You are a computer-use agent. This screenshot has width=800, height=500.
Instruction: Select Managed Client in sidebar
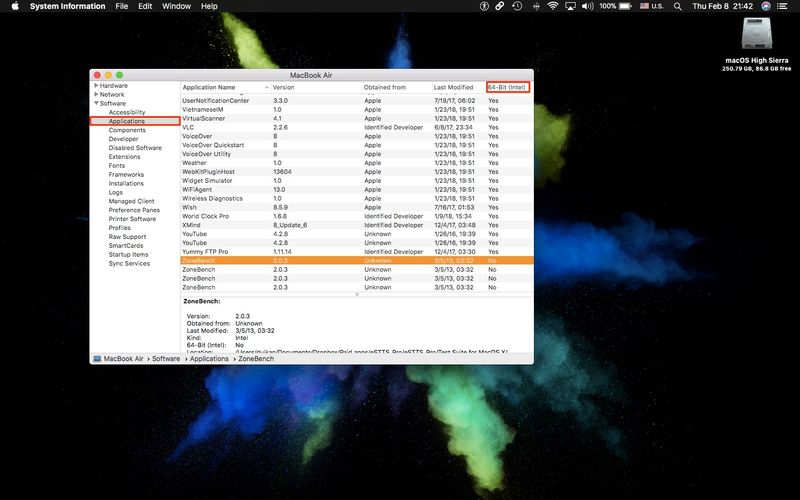coord(131,201)
